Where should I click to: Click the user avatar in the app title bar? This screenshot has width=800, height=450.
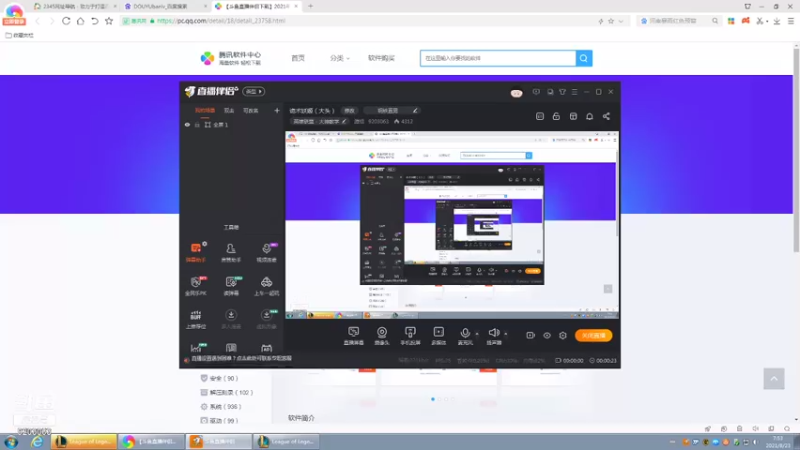(516, 93)
